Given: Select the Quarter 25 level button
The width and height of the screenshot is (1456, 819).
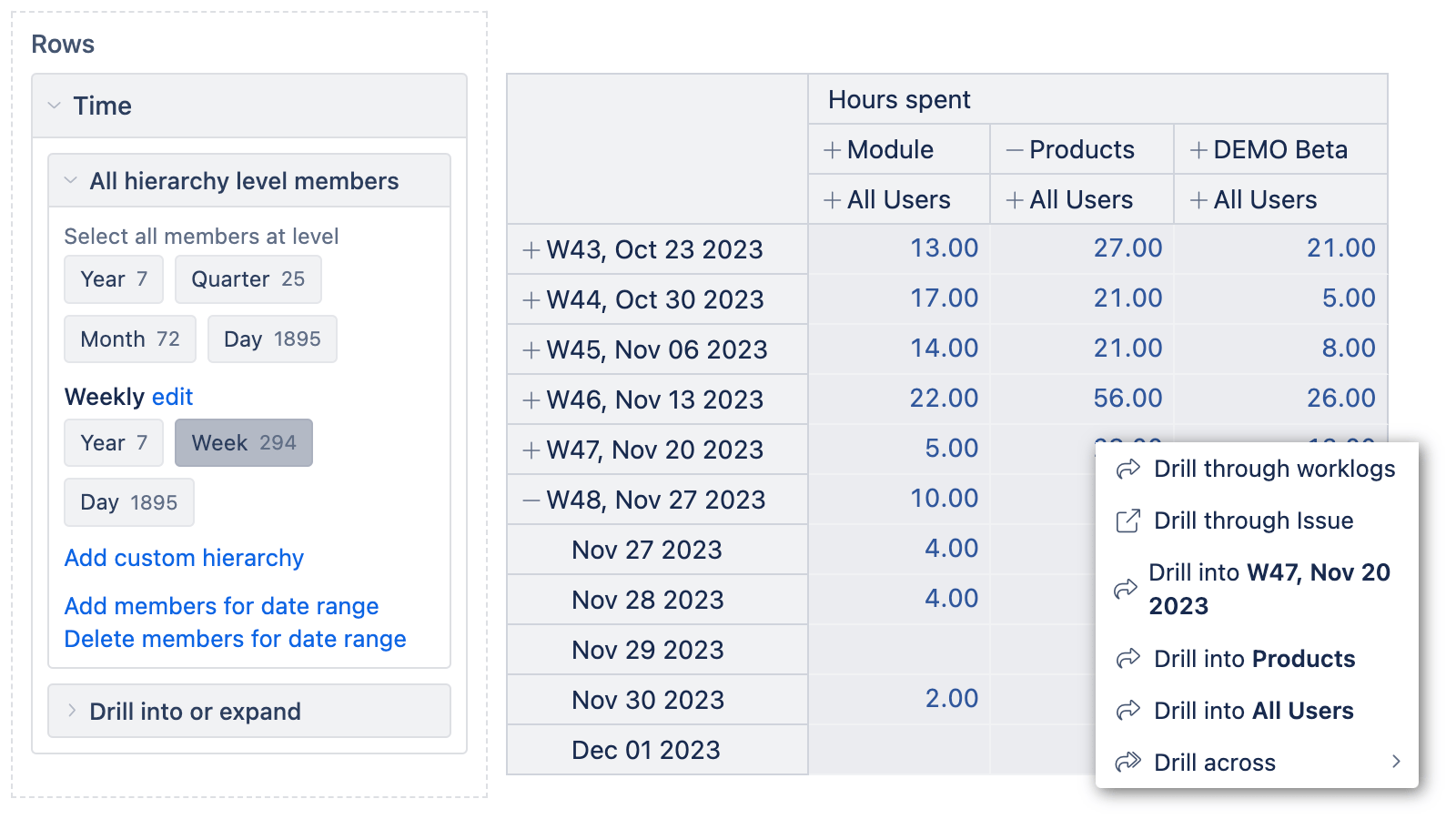Looking at the screenshot, I should (248, 279).
